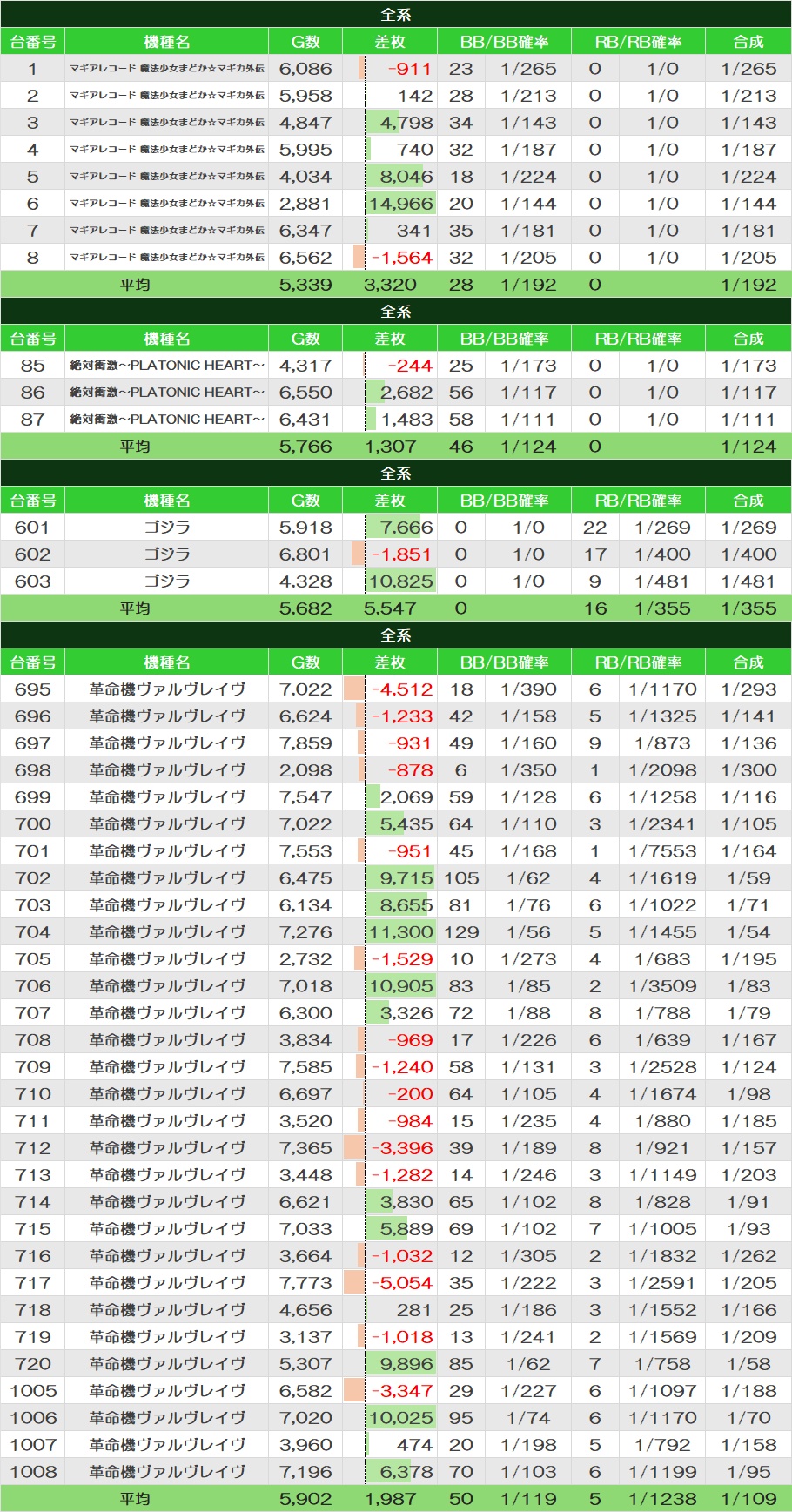Select the -911 value in machine 1 row
This screenshot has width=792, height=1512.
410,69
